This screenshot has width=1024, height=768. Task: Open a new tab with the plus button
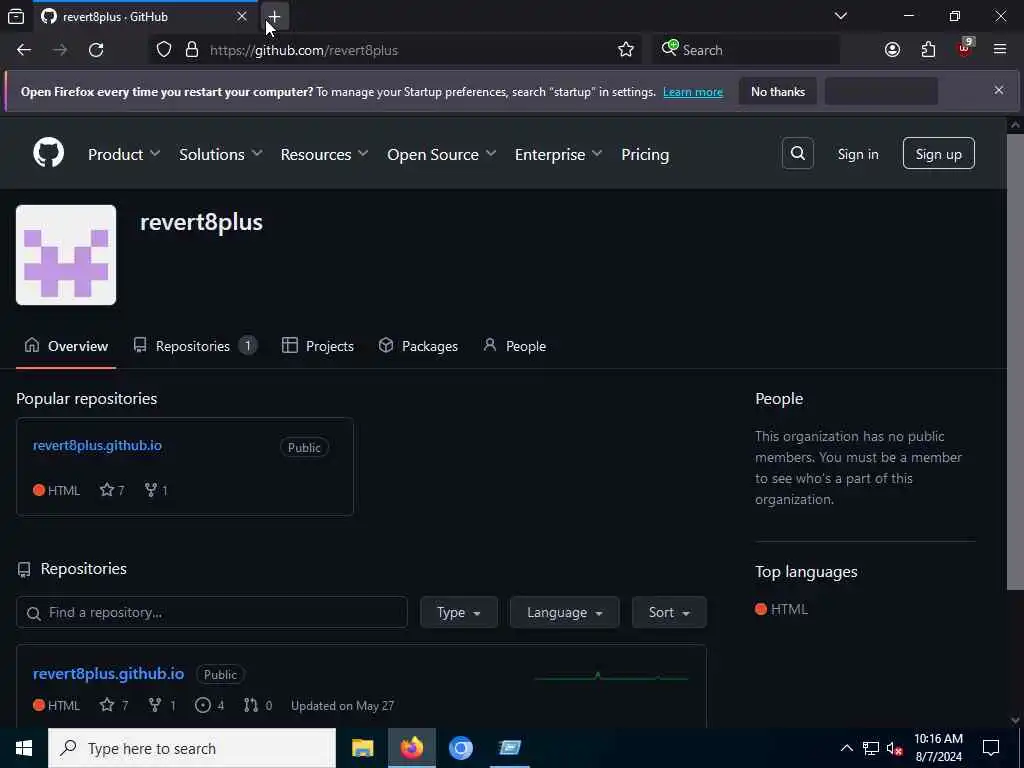tap(274, 16)
